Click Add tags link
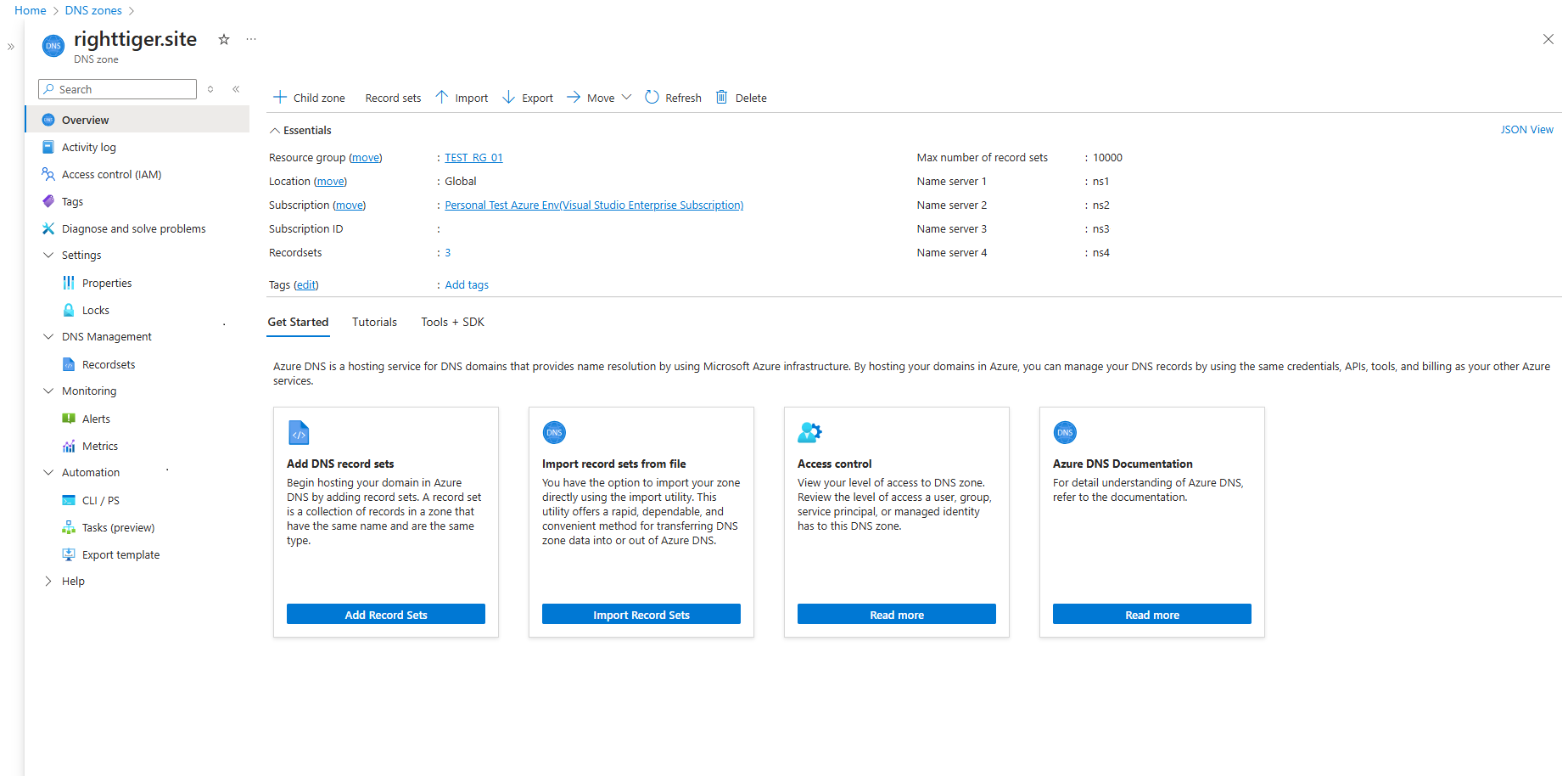 [x=467, y=284]
